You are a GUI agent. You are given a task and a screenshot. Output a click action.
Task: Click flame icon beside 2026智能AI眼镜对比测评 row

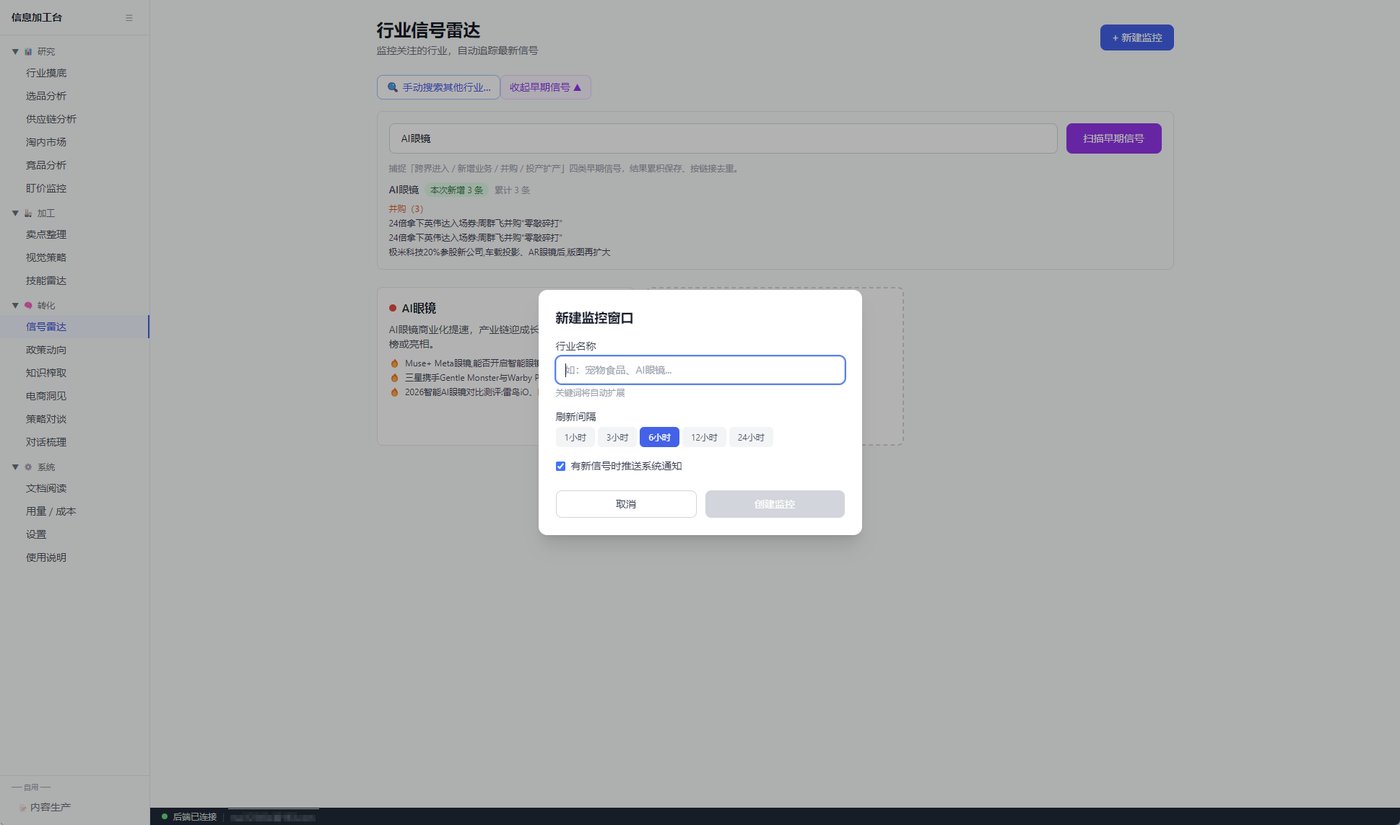[394, 392]
